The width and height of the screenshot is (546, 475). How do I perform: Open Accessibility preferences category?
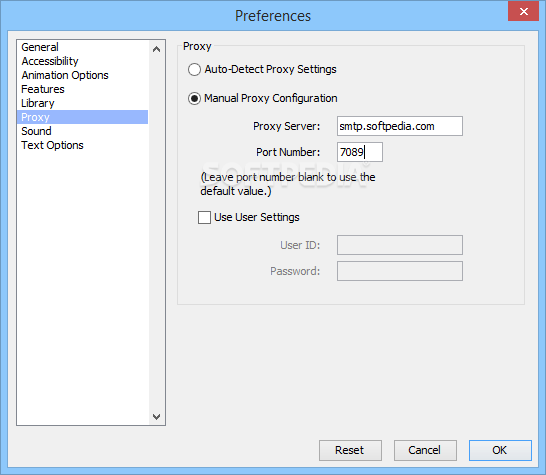pos(83,61)
